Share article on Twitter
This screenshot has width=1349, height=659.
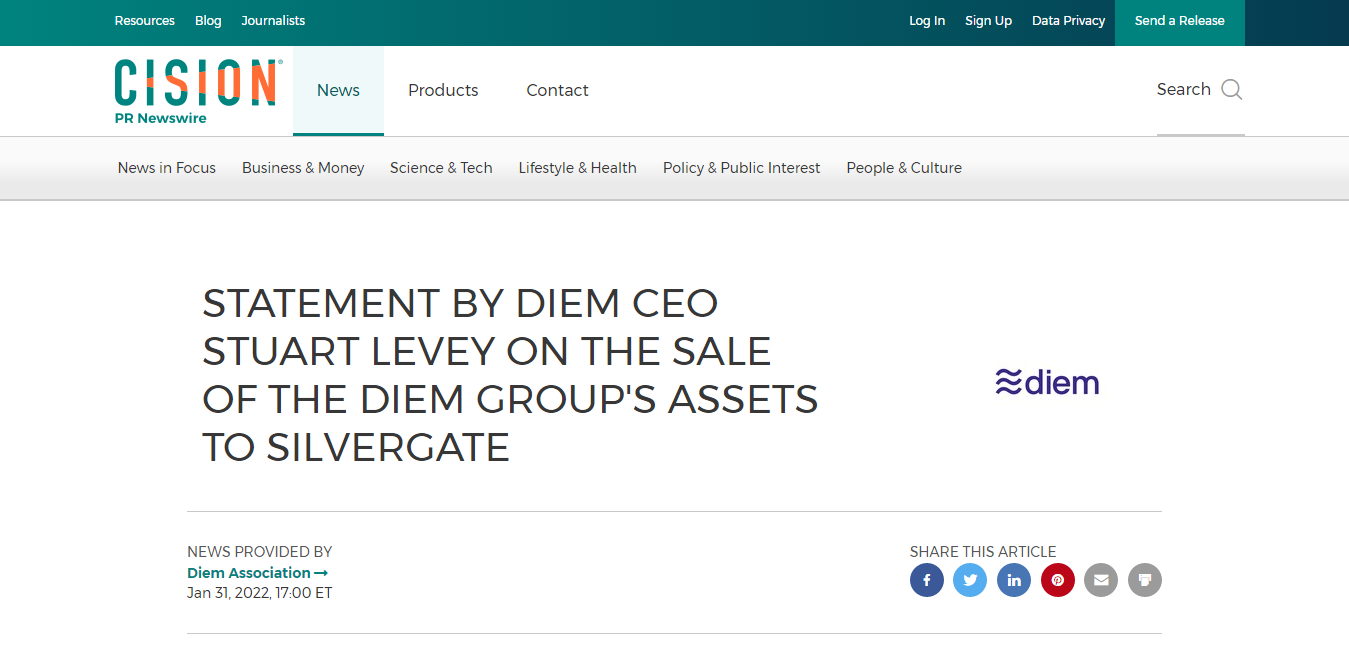(x=970, y=580)
